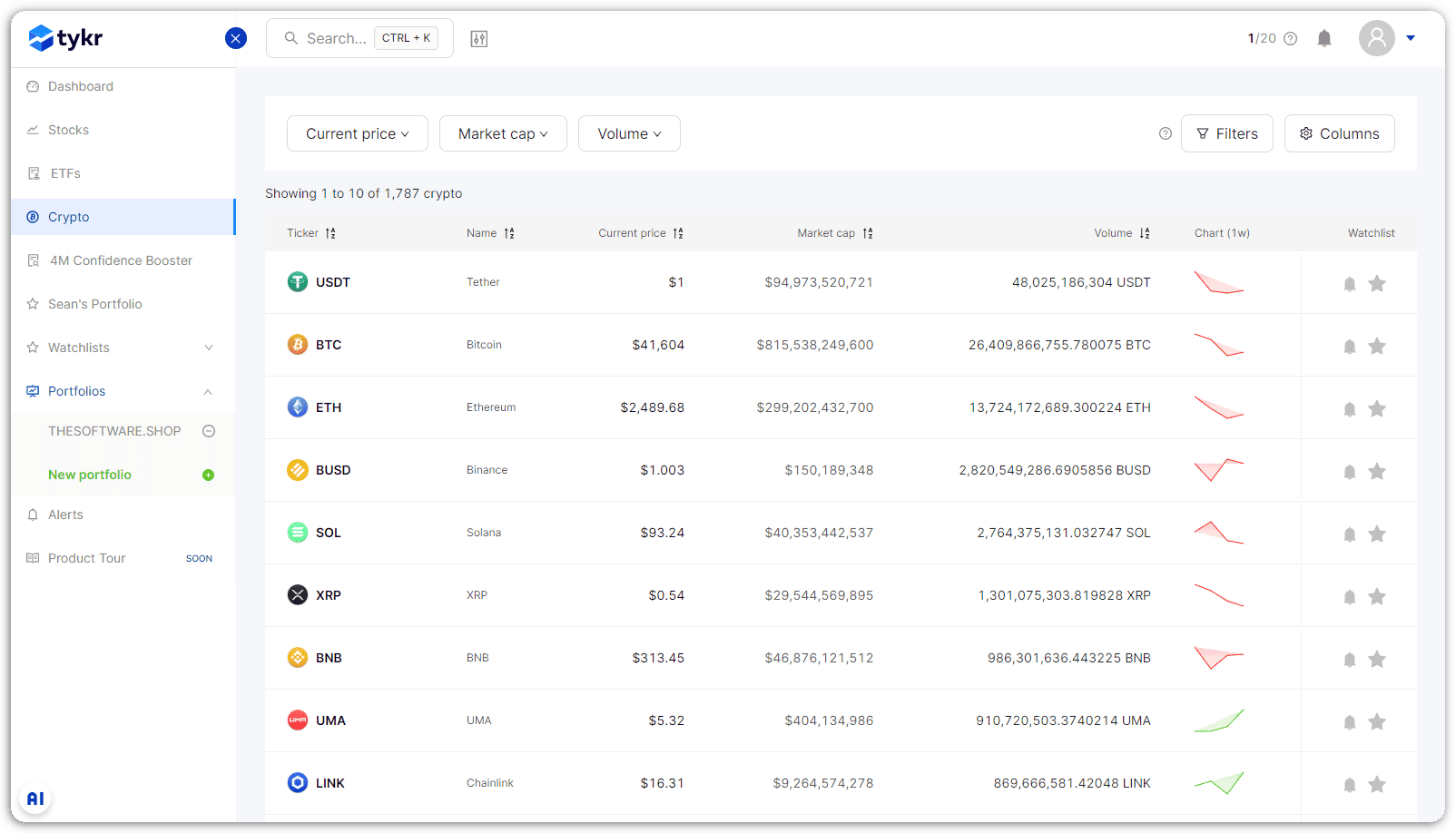Star UMA to watchlist
Viewport: 1456px width, 833px height.
coord(1377,721)
